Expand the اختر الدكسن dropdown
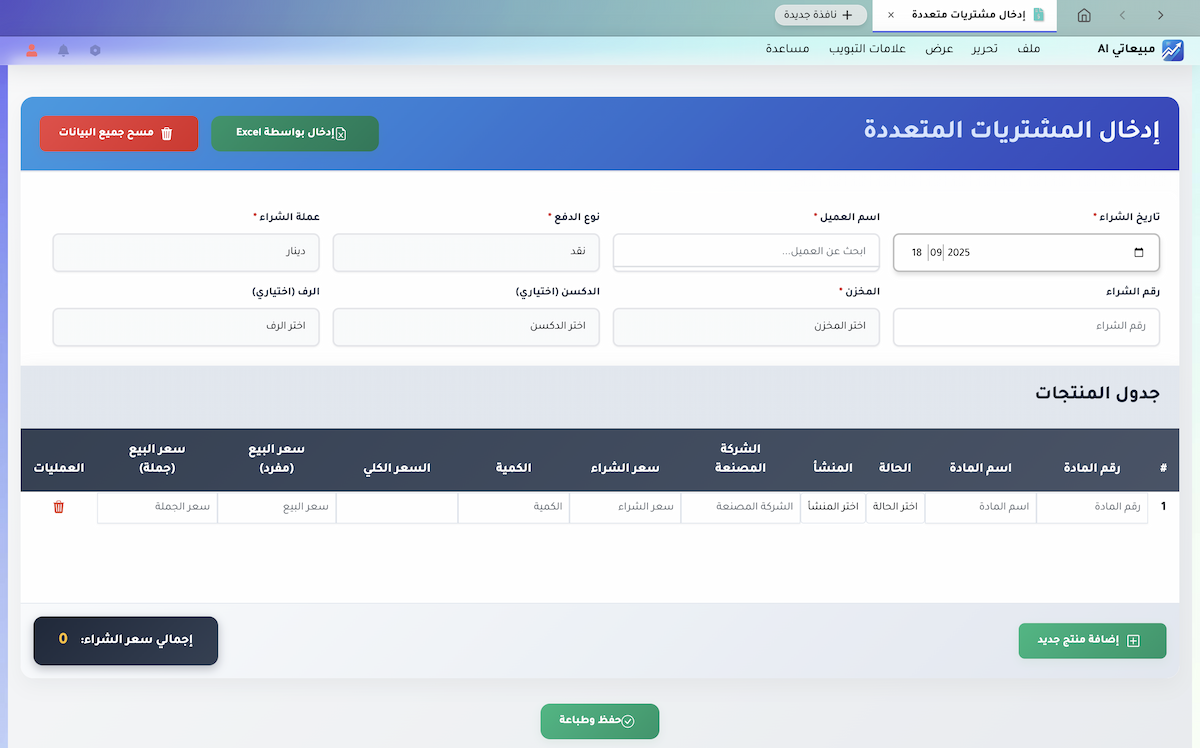1200x748 pixels. [x=466, y=327]
